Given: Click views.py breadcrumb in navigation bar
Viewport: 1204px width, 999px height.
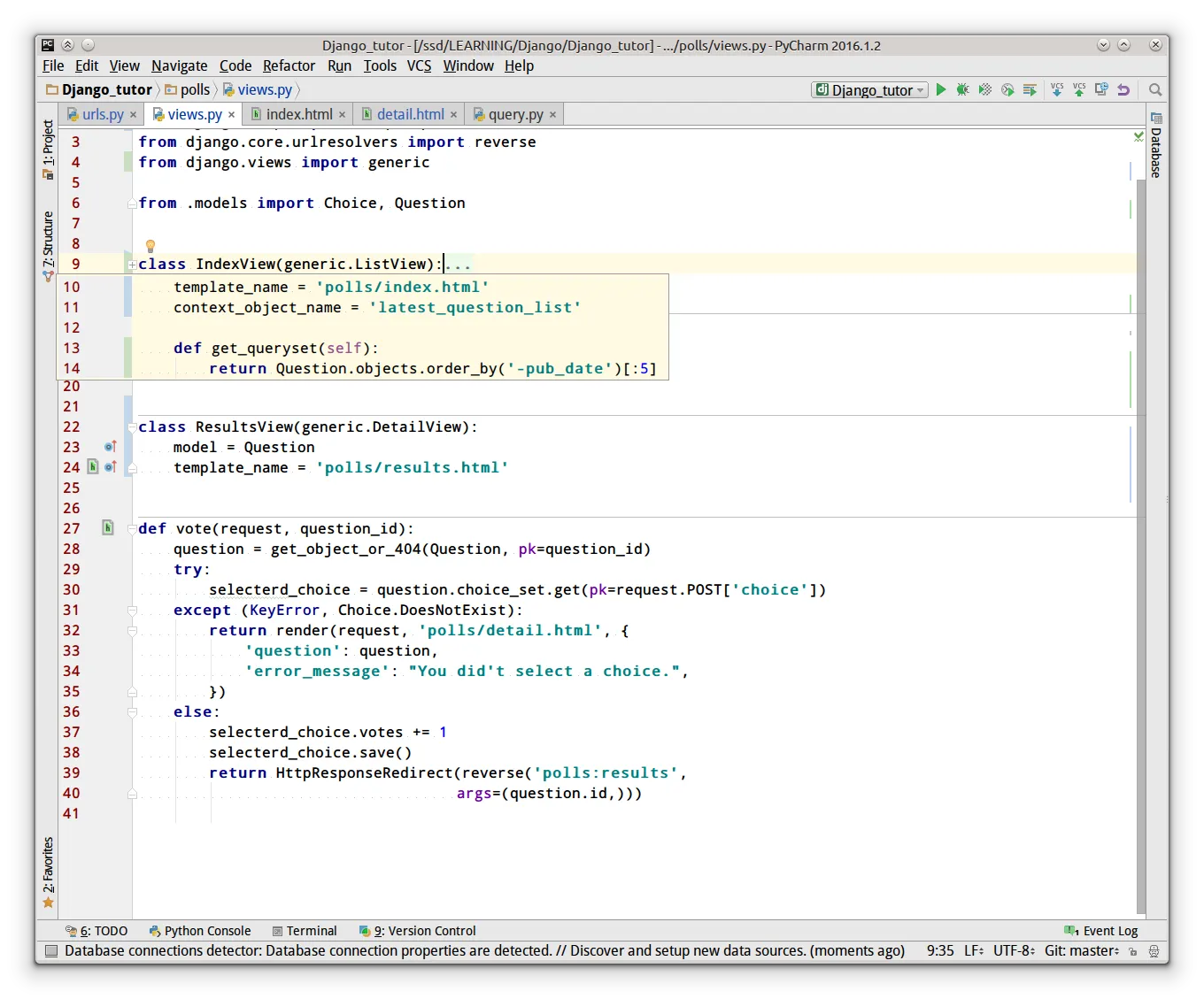Looking at the screenshot, I should click(x=258, y=89).
